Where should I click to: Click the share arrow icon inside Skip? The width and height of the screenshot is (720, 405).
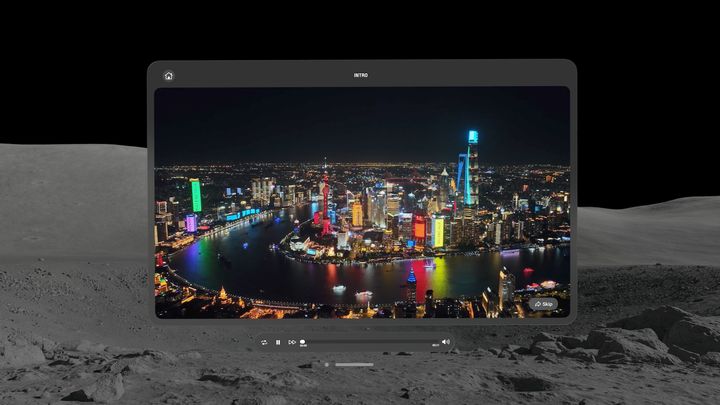pyautogui.click(x=538, y=304)
